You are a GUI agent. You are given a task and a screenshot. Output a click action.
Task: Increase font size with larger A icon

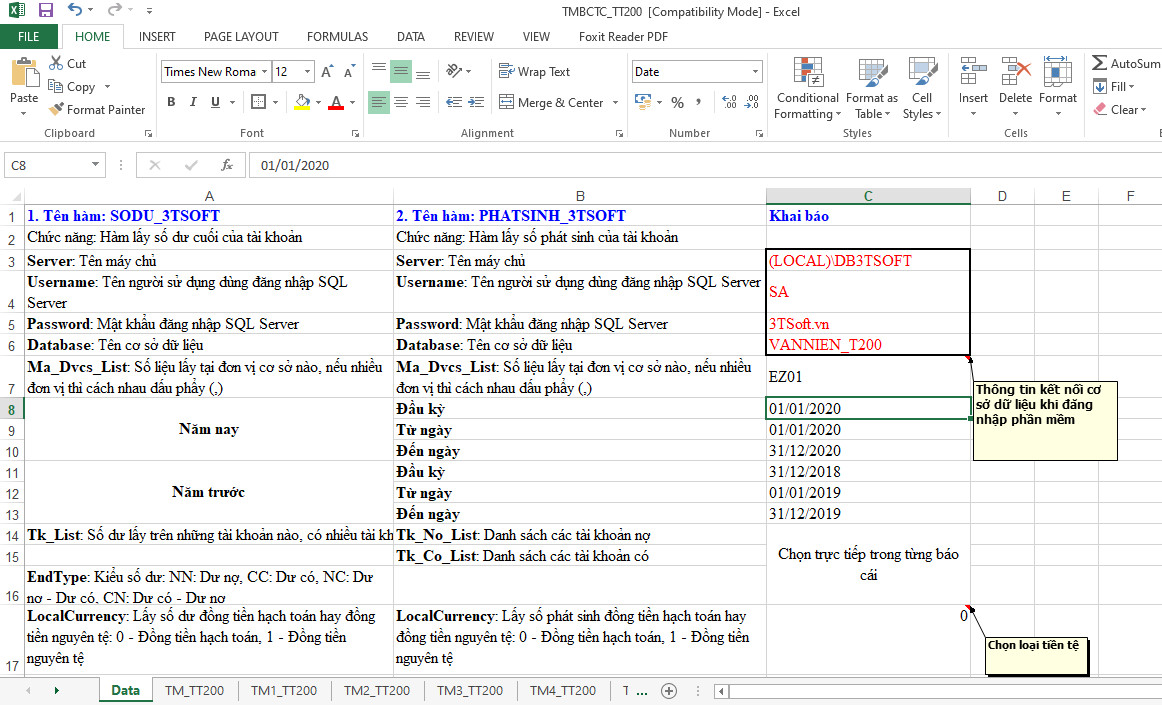(x=327, y=72)
